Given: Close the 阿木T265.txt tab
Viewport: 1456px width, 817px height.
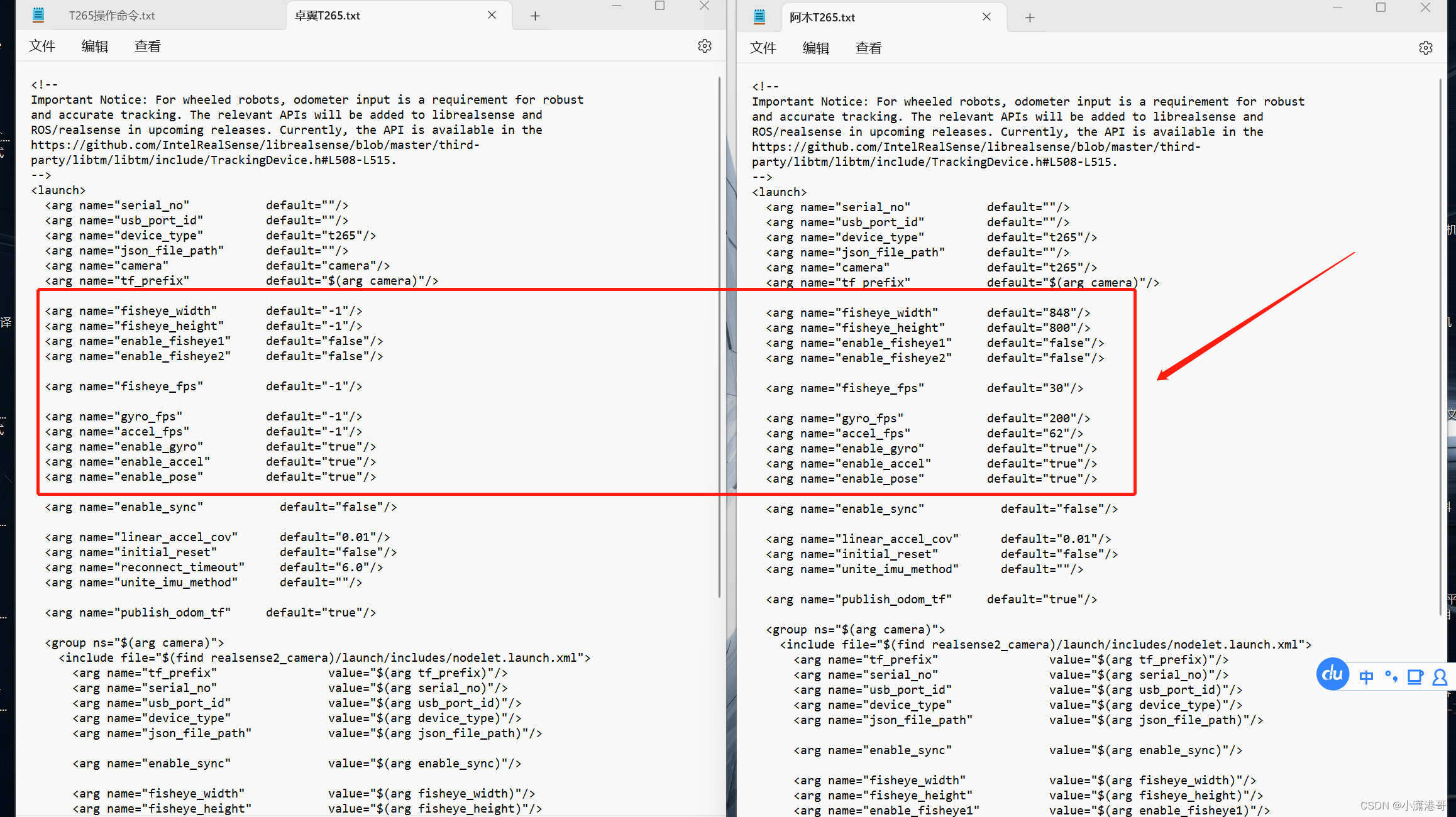Looking at the screenshot, I should [x=986, y=17].
